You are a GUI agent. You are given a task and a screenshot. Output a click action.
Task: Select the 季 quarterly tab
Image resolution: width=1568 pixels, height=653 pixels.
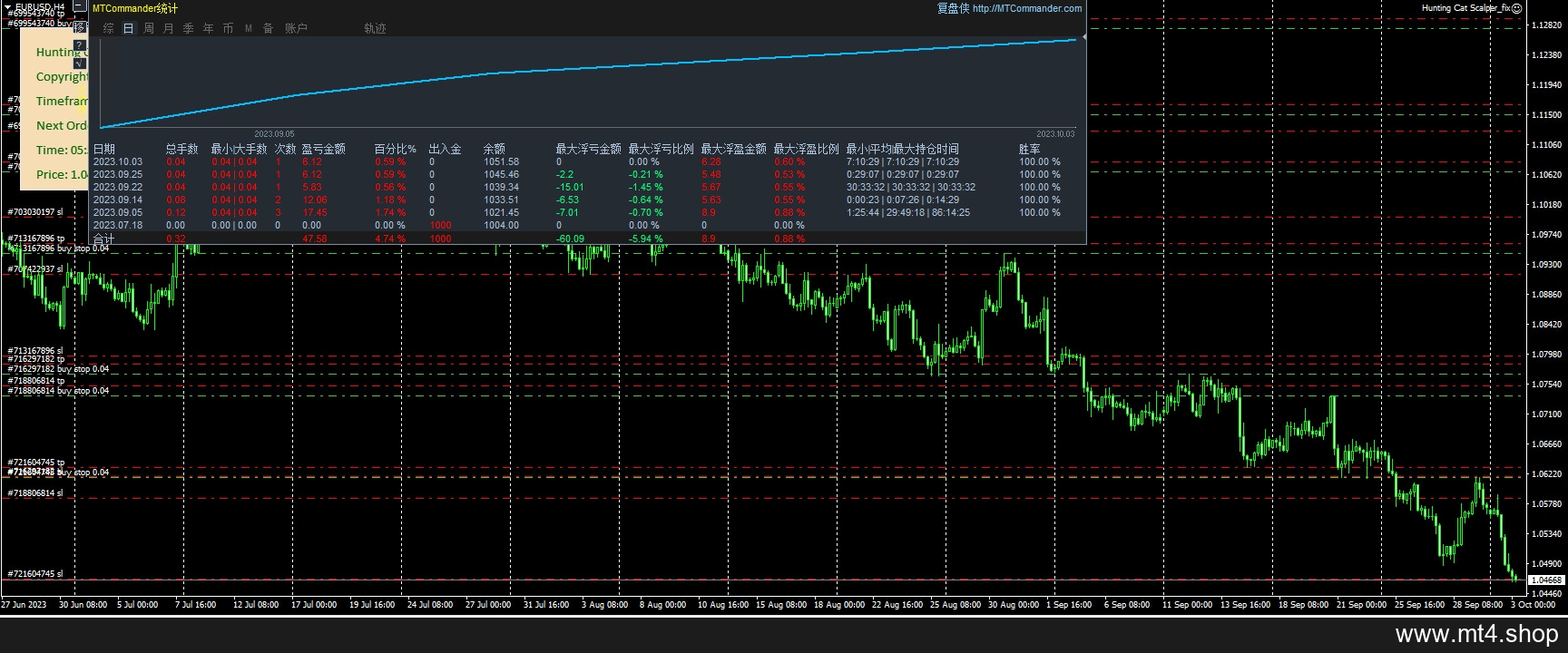[x=188, y=28]
